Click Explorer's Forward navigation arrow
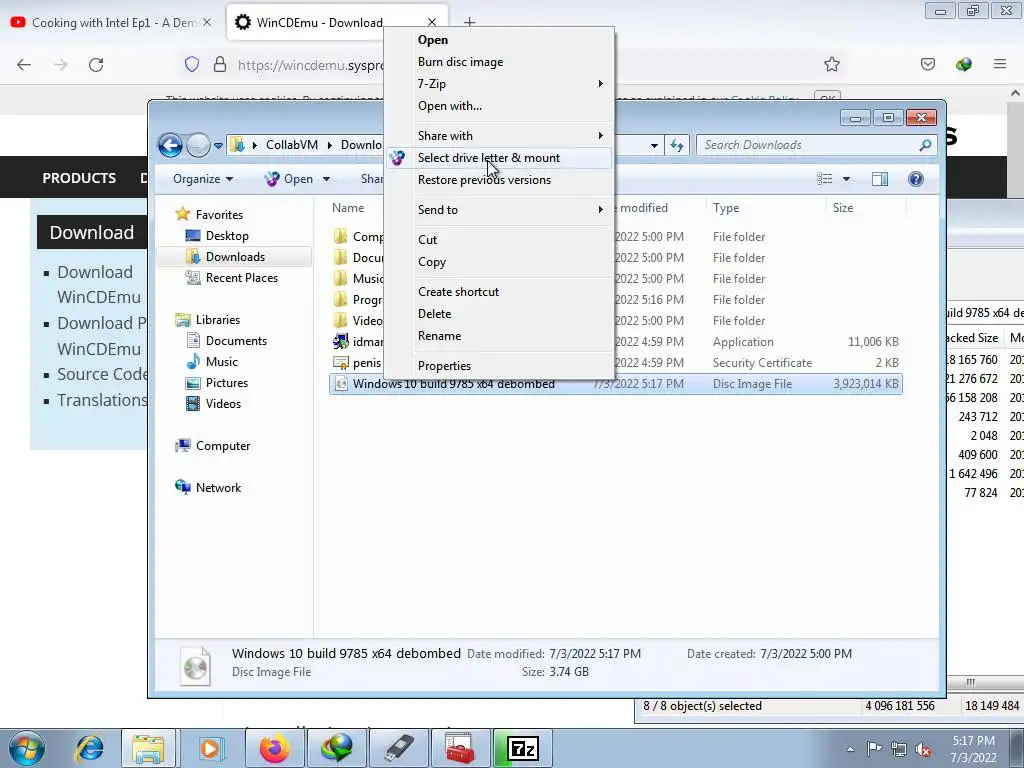Screen dimensions: 1024x768 [199, 145]
